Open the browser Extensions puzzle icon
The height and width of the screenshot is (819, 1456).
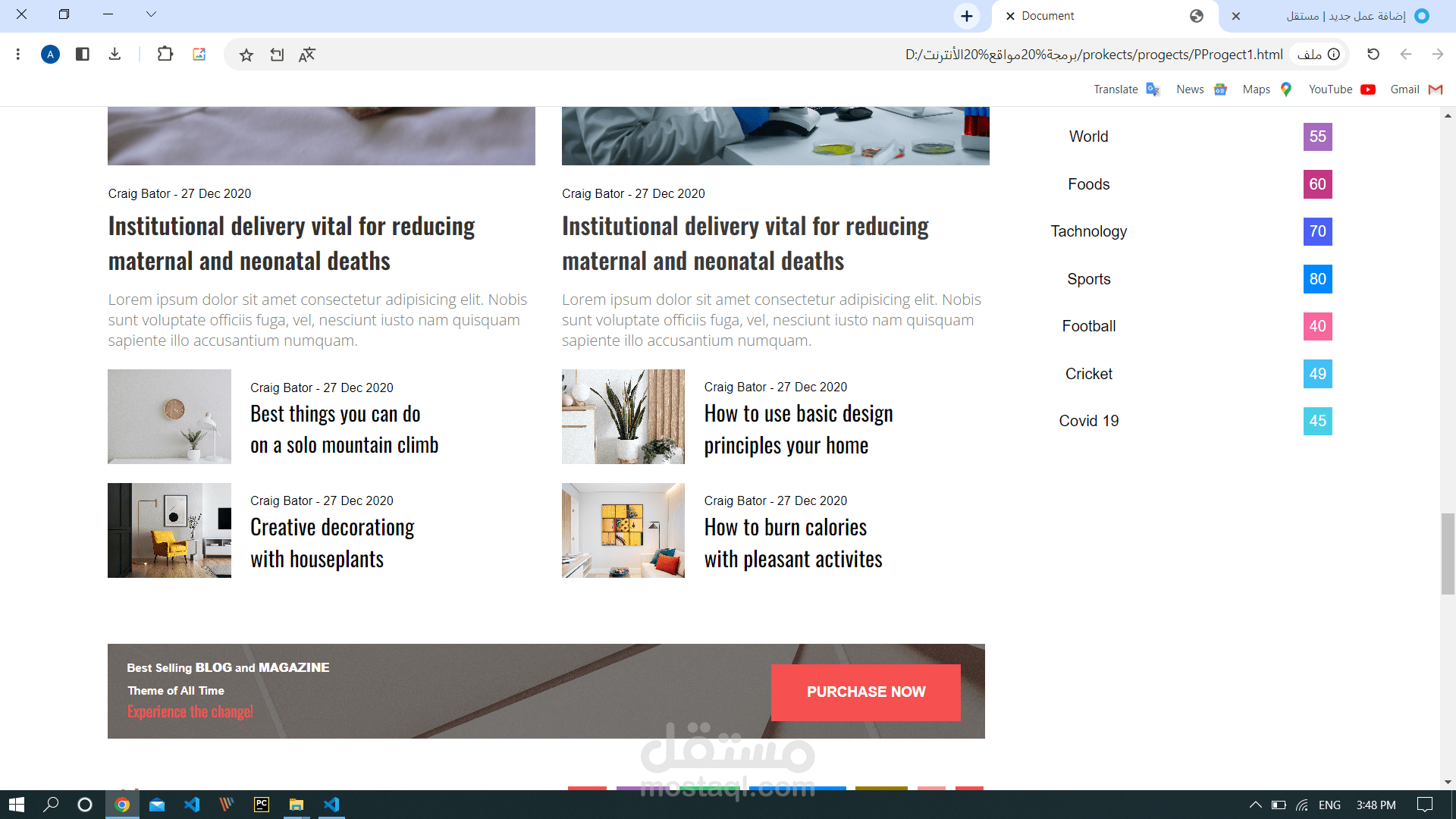pos(165,55)
